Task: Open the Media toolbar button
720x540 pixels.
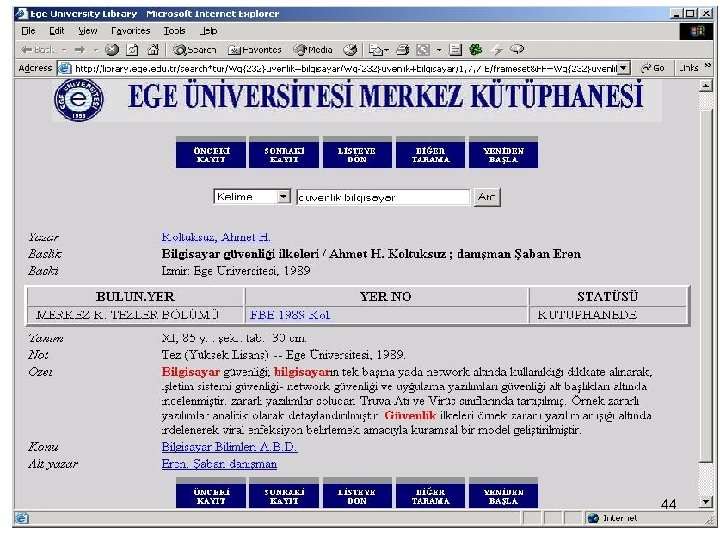Action: 313,50
